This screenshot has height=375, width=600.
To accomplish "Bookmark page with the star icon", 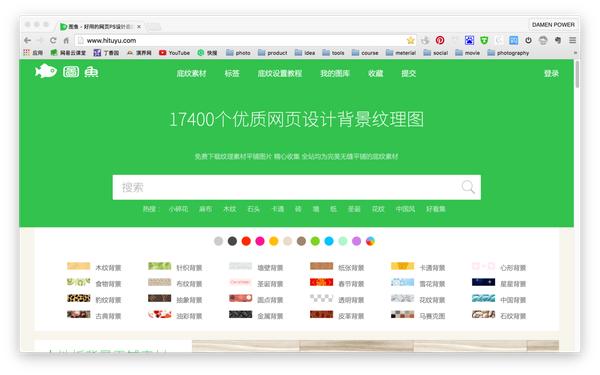I will pos(411,40).
